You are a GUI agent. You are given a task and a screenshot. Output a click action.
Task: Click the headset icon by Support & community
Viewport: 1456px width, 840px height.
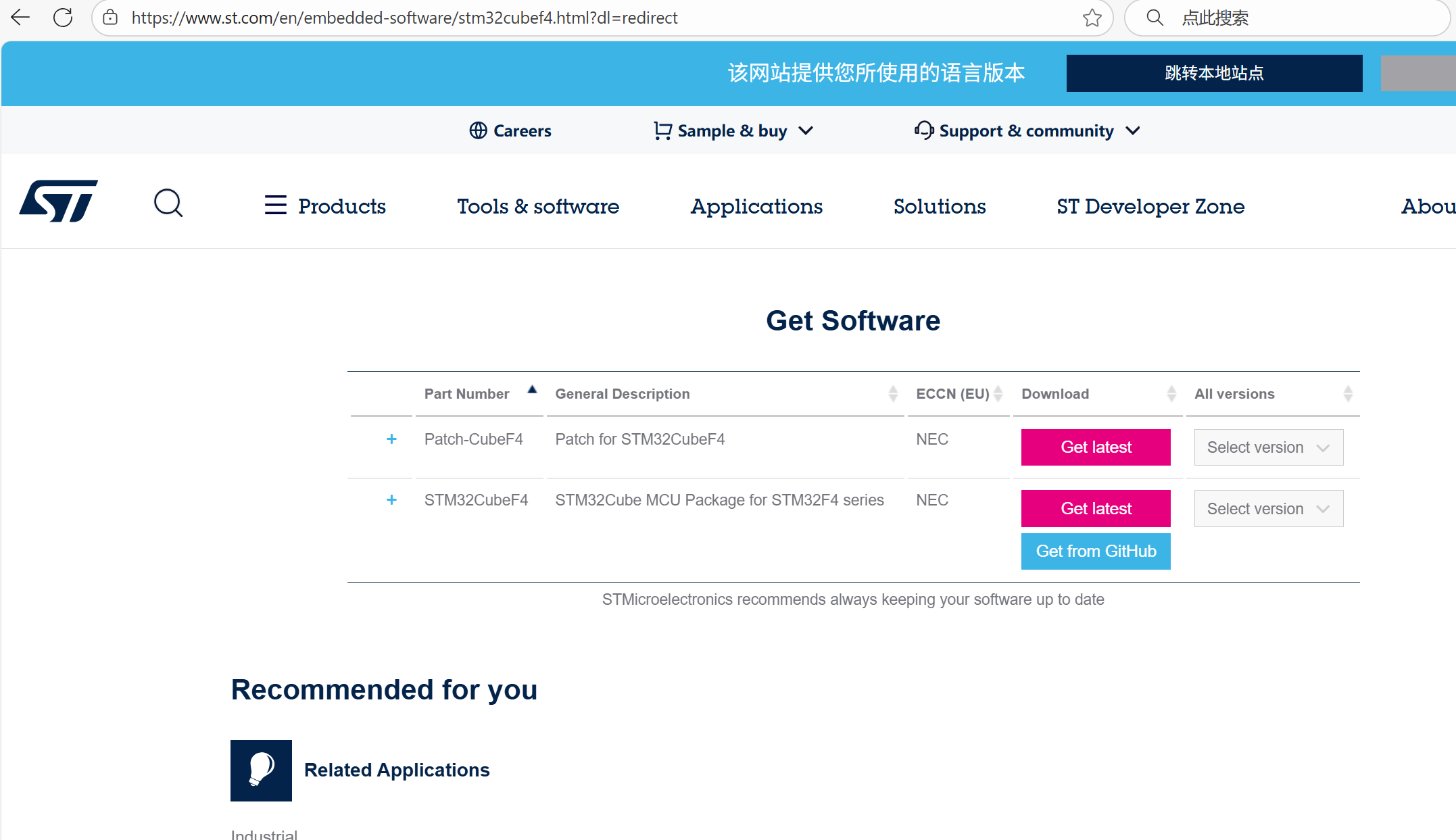click(x=924, y=130)
